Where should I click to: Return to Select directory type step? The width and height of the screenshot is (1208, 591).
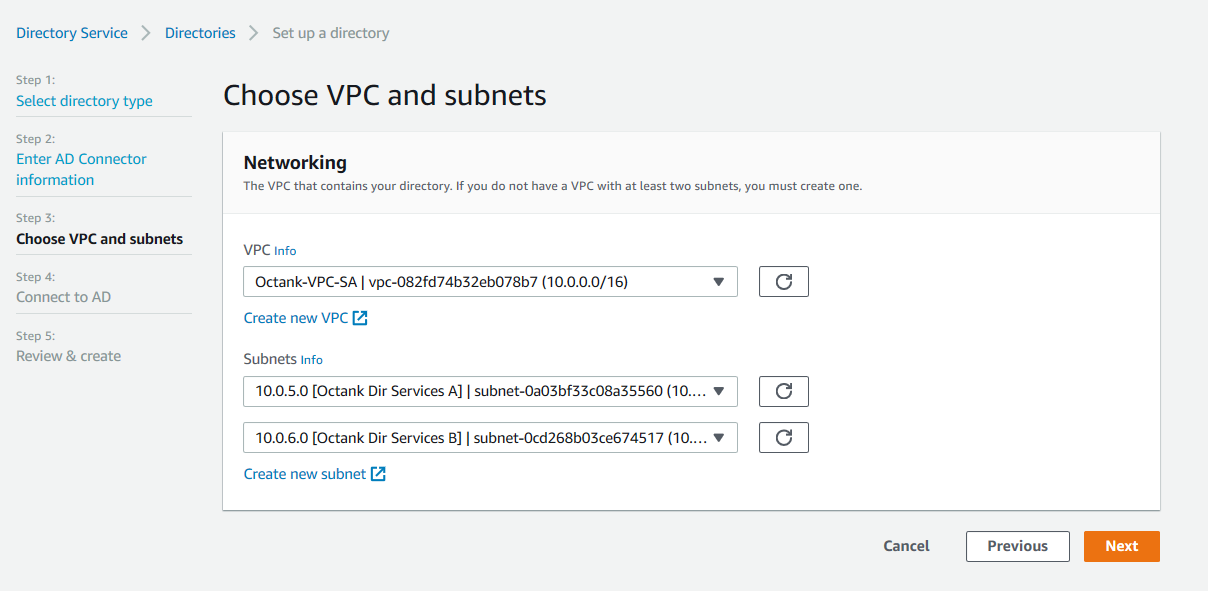(84, 101)
